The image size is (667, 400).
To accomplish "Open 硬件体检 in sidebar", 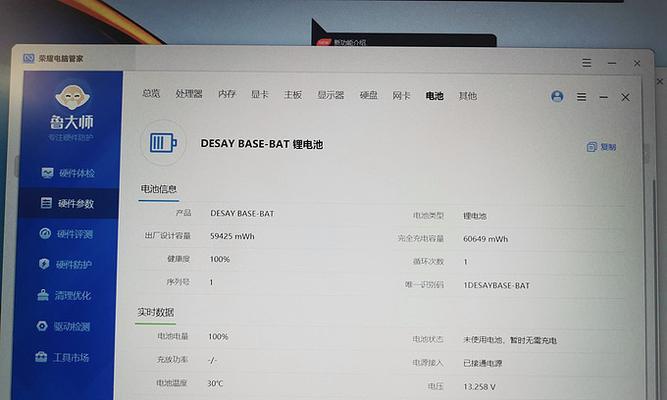I will (x=68, y=173).
